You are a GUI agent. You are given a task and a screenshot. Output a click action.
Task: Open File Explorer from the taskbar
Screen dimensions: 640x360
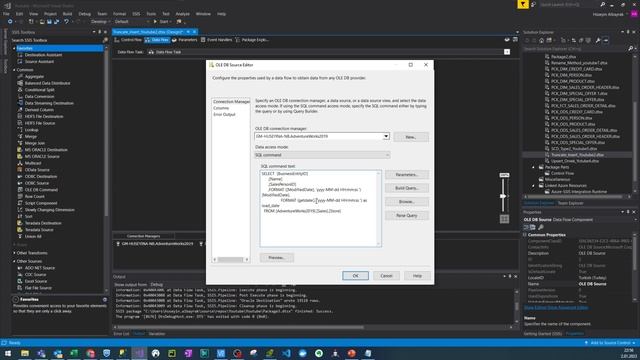pos(24,353)
